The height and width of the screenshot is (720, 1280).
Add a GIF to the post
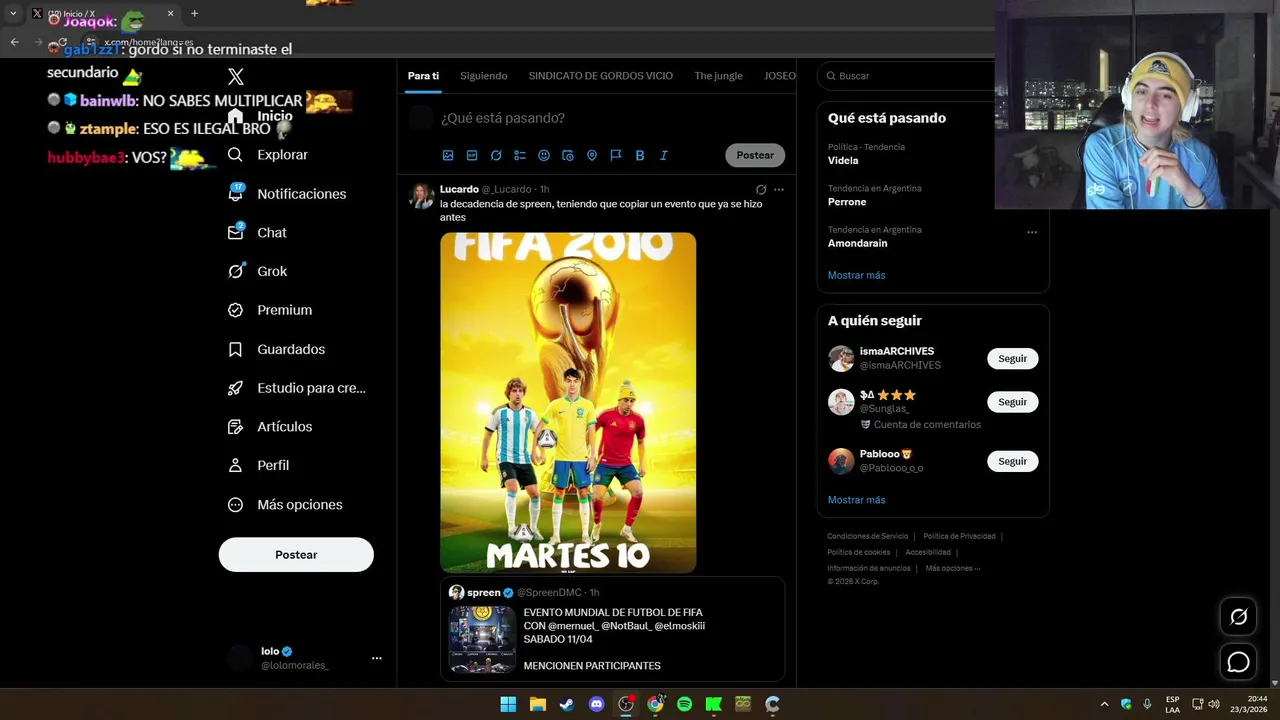(x=472, y=156)
